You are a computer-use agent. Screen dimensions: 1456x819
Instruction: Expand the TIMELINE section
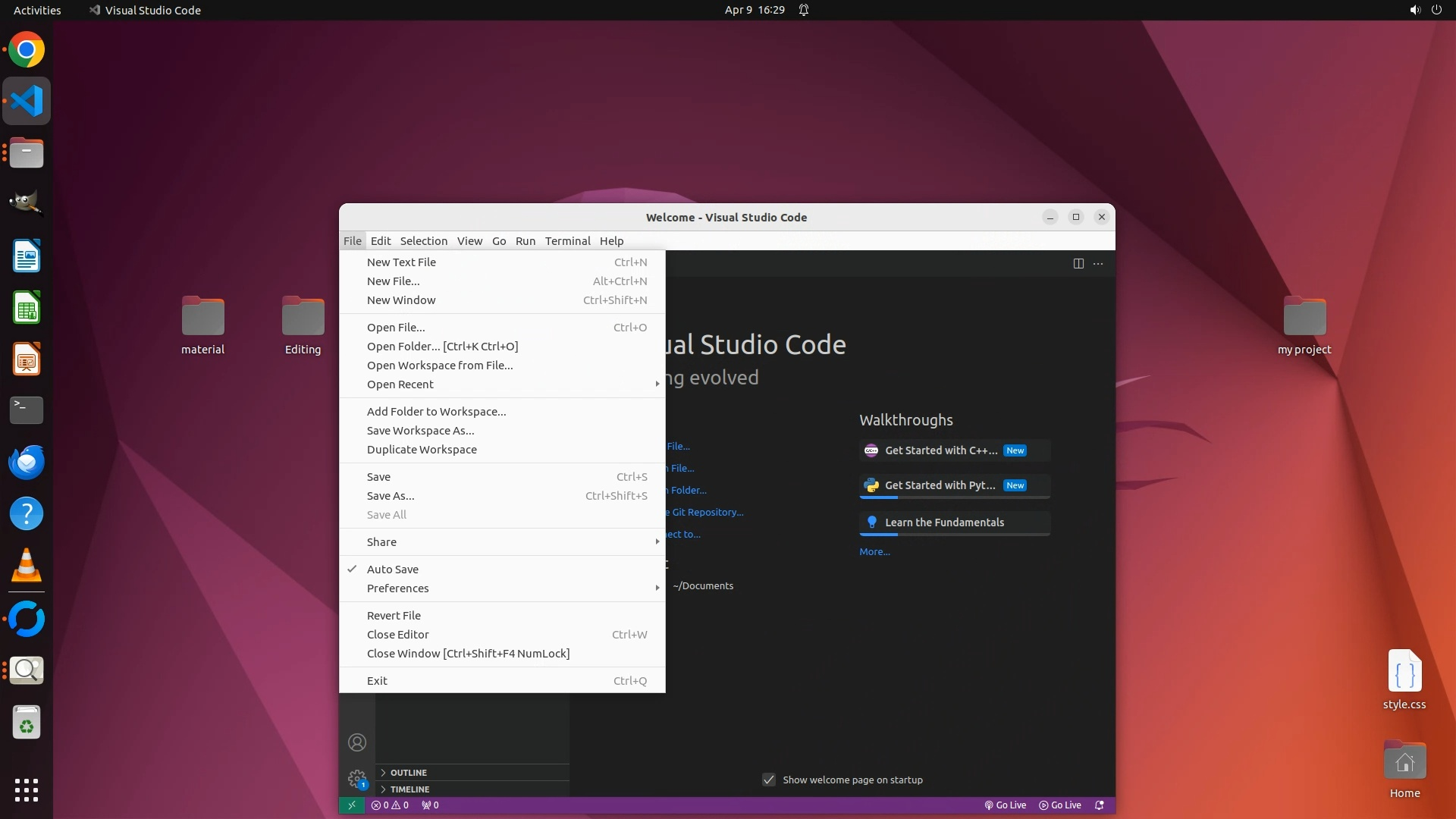pyautogui.click(x=409, y=789)
